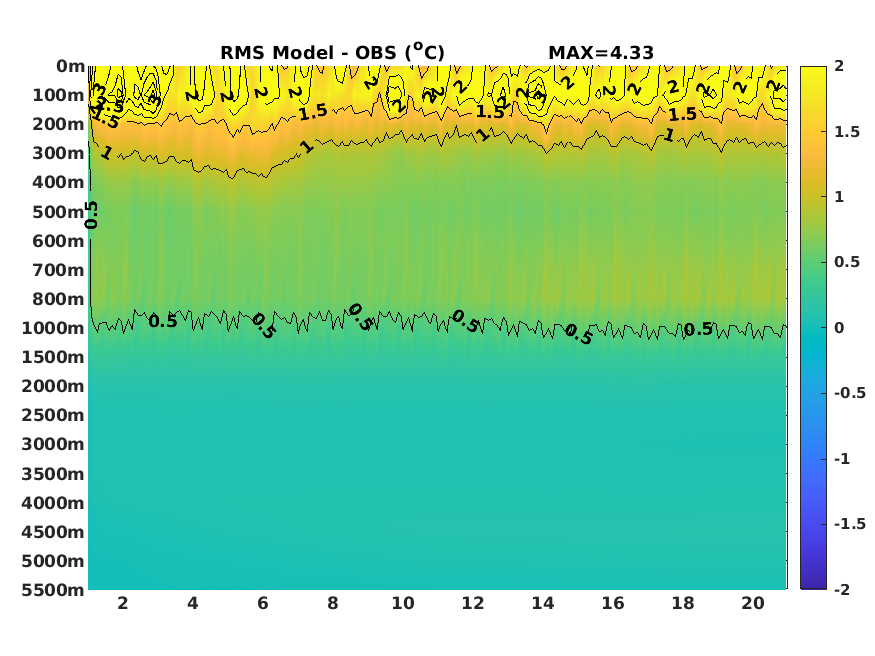
Task: Click the y-axis label '5000m'
Action: 53,561
